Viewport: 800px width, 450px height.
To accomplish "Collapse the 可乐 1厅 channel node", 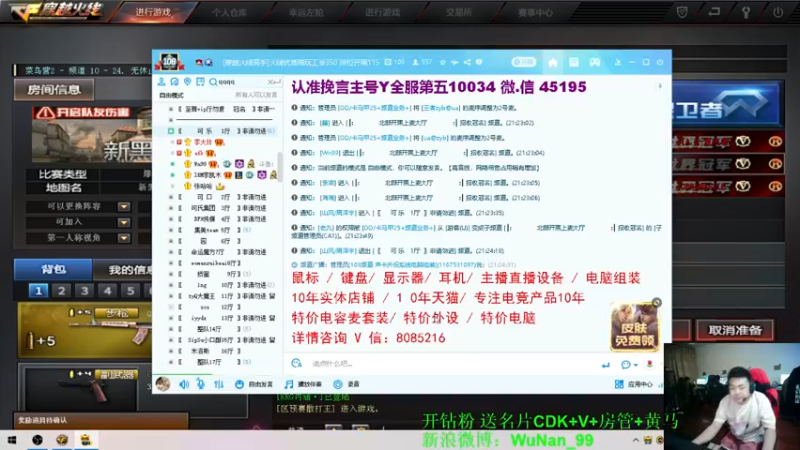I will [x=171, y=131].
